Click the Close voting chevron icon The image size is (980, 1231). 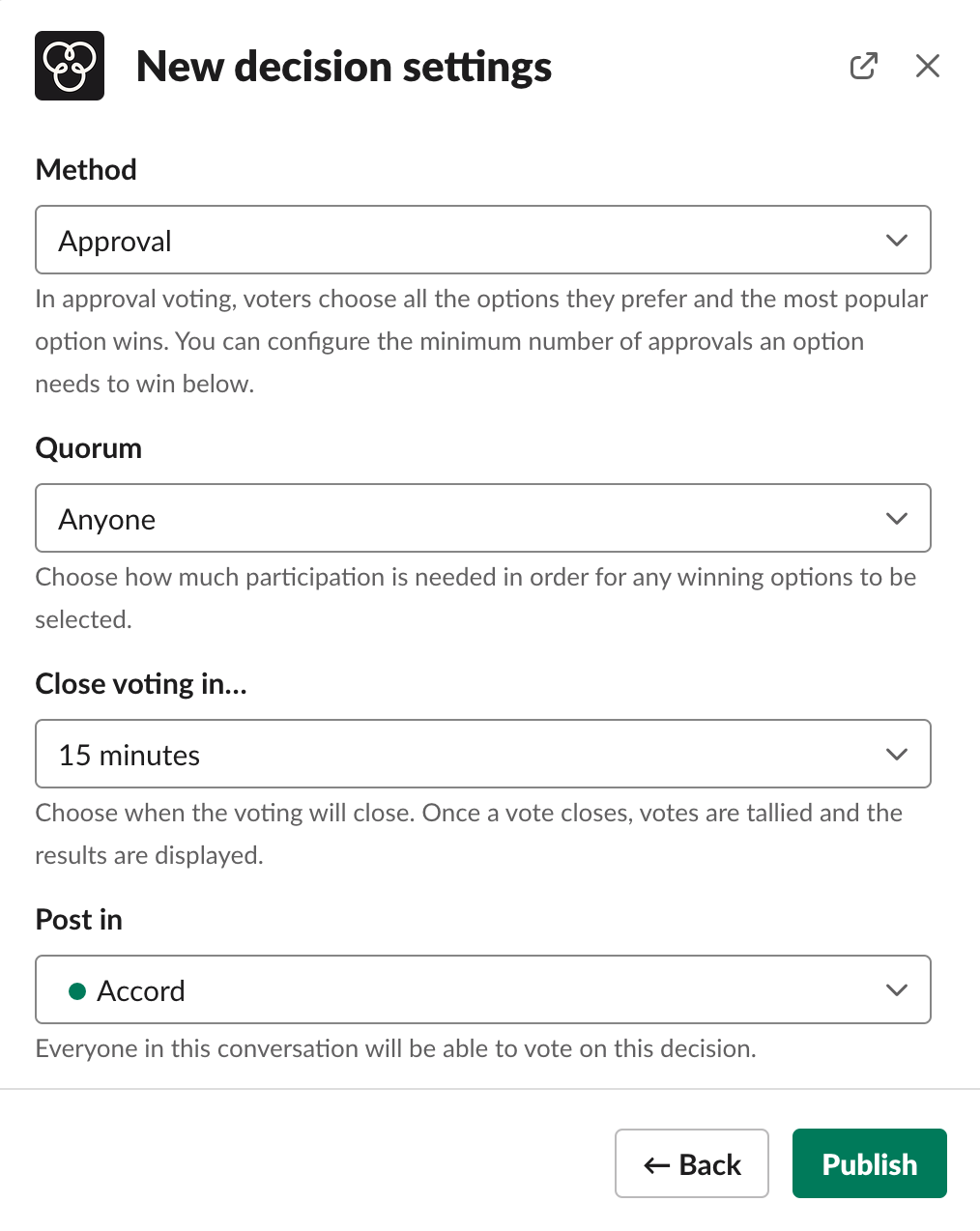click(x=896, y=754)
